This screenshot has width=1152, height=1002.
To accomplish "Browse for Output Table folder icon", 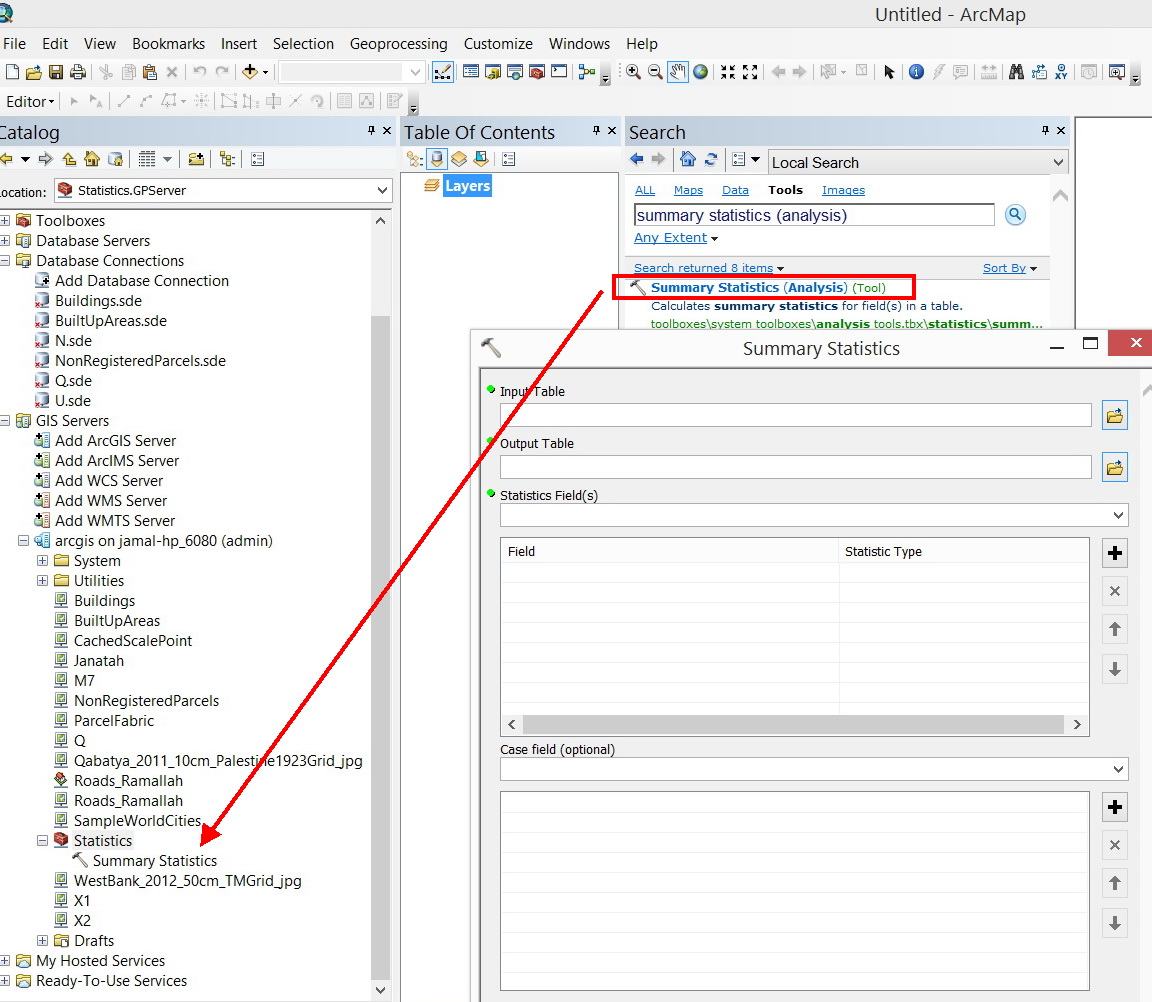I will tap(1115, 467).
